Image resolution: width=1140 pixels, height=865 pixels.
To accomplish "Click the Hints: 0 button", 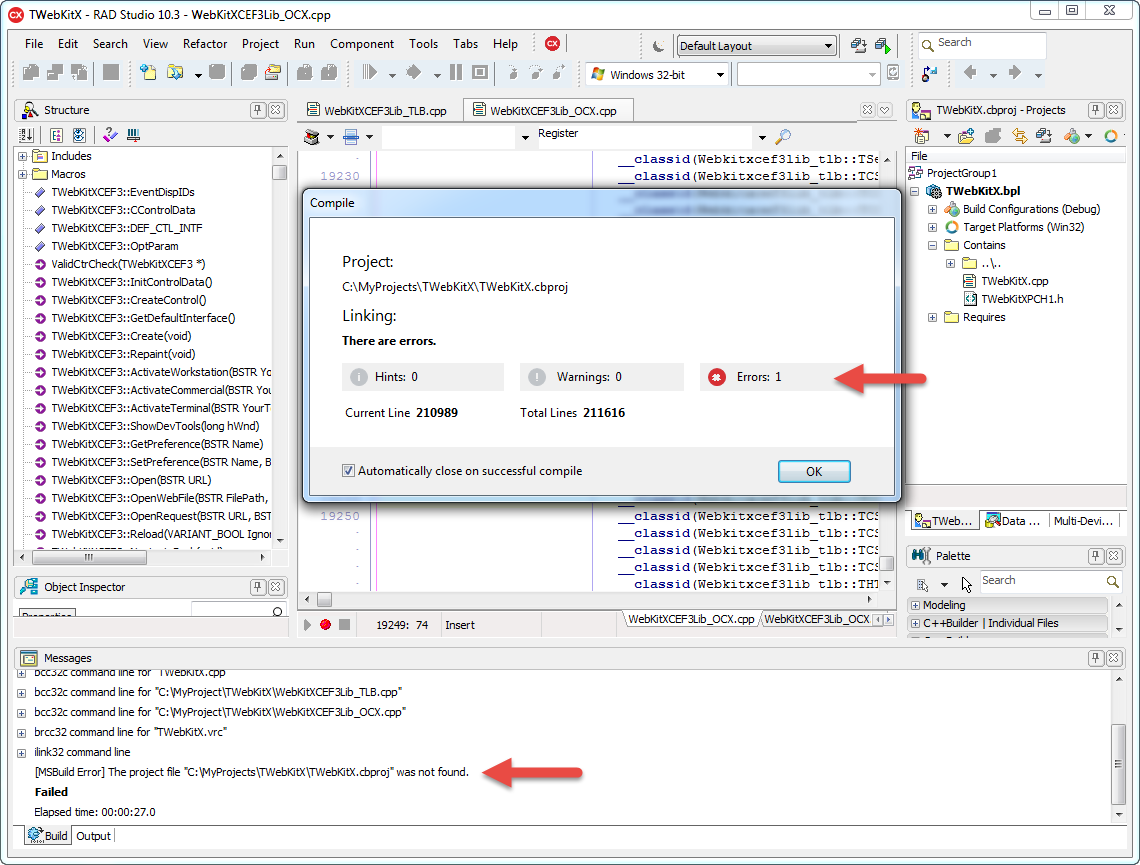I will [x=422, y=377].
